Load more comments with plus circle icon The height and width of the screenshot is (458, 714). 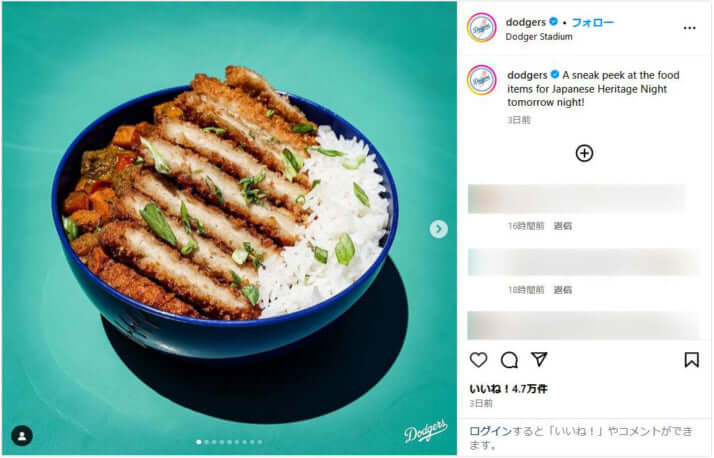coord(584,153)
